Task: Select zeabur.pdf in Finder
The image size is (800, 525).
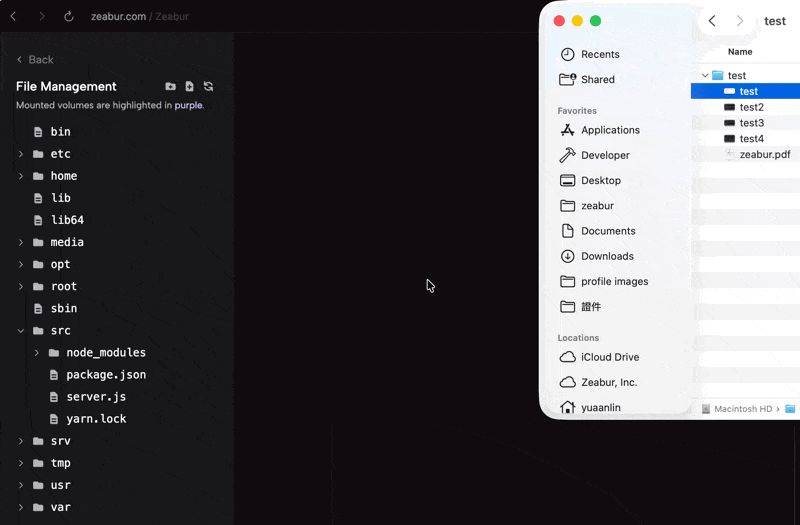Action: (745, 155)
